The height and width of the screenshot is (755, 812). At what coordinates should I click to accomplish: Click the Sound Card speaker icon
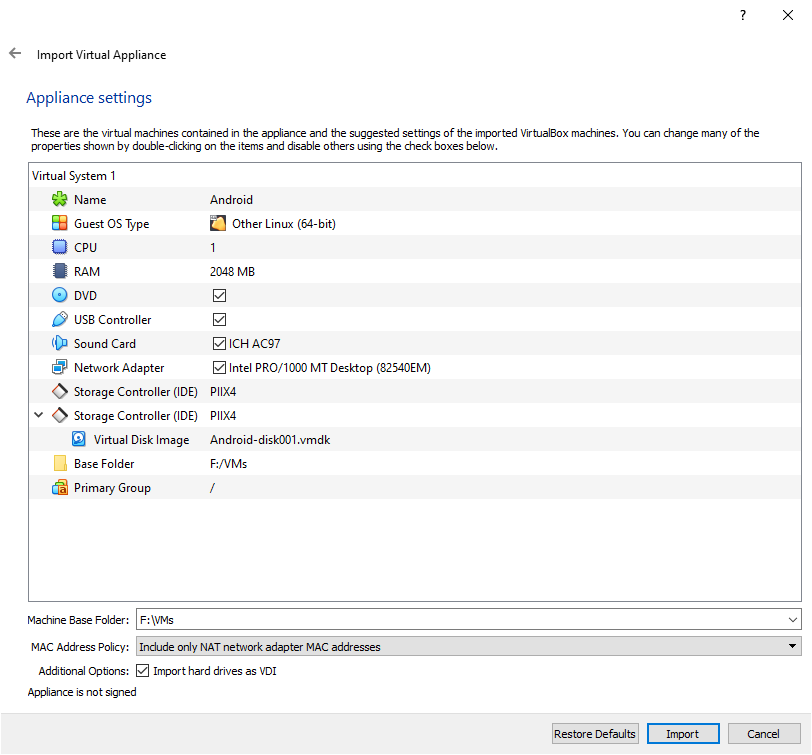(x=60, y=343)
